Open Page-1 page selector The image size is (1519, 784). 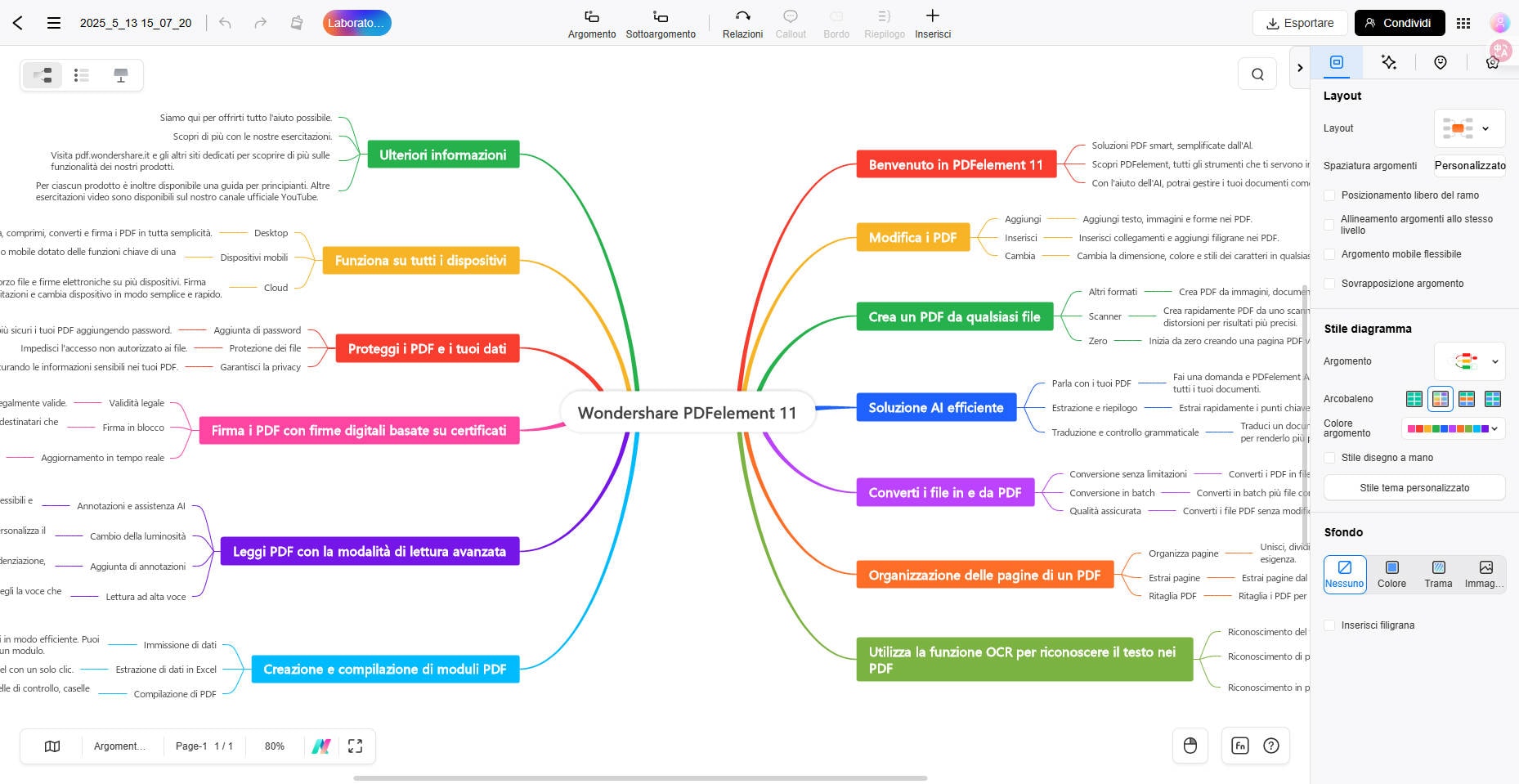point(204,746)
